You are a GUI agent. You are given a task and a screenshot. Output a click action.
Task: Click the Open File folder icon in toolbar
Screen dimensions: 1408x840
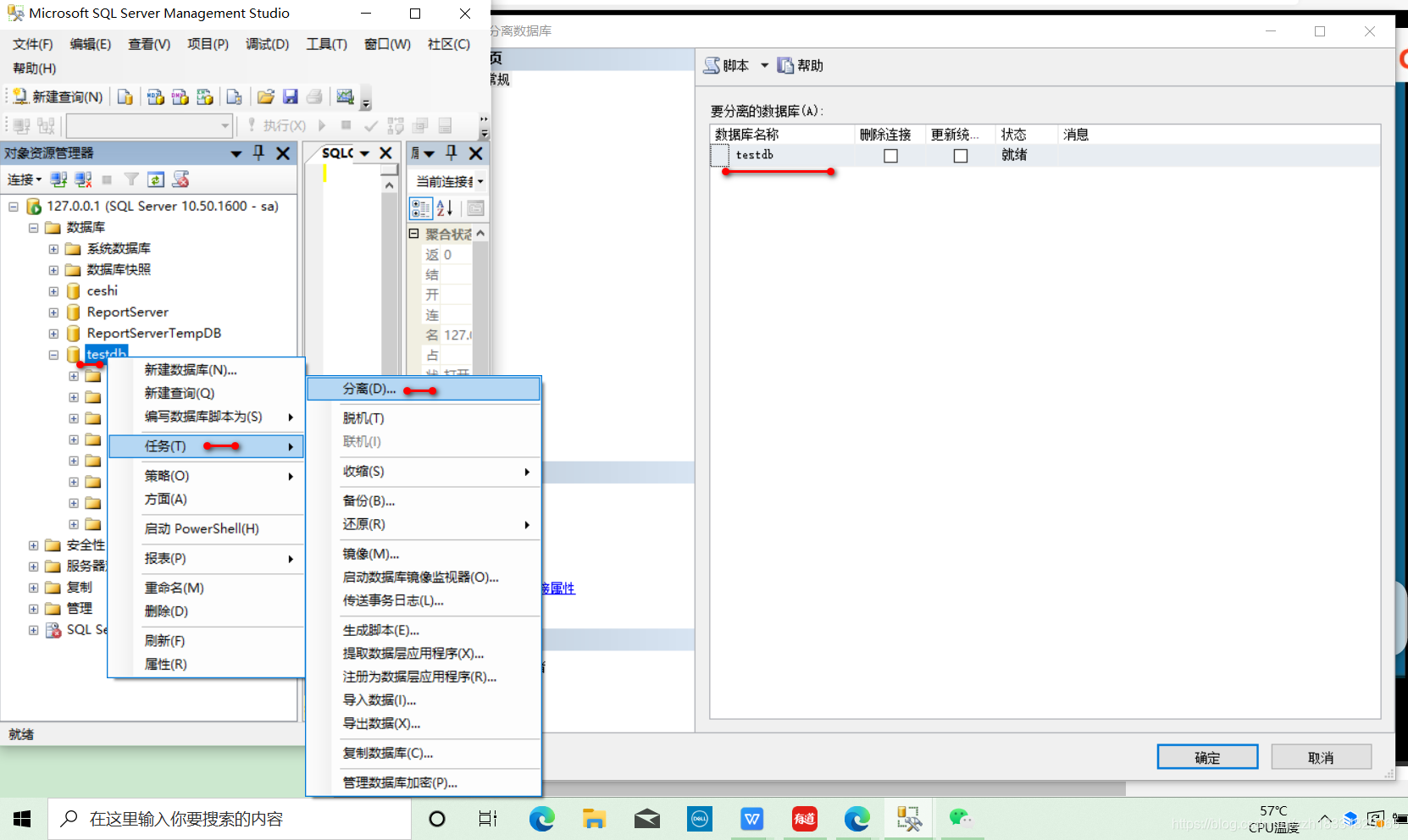click(x=266, y=97)
